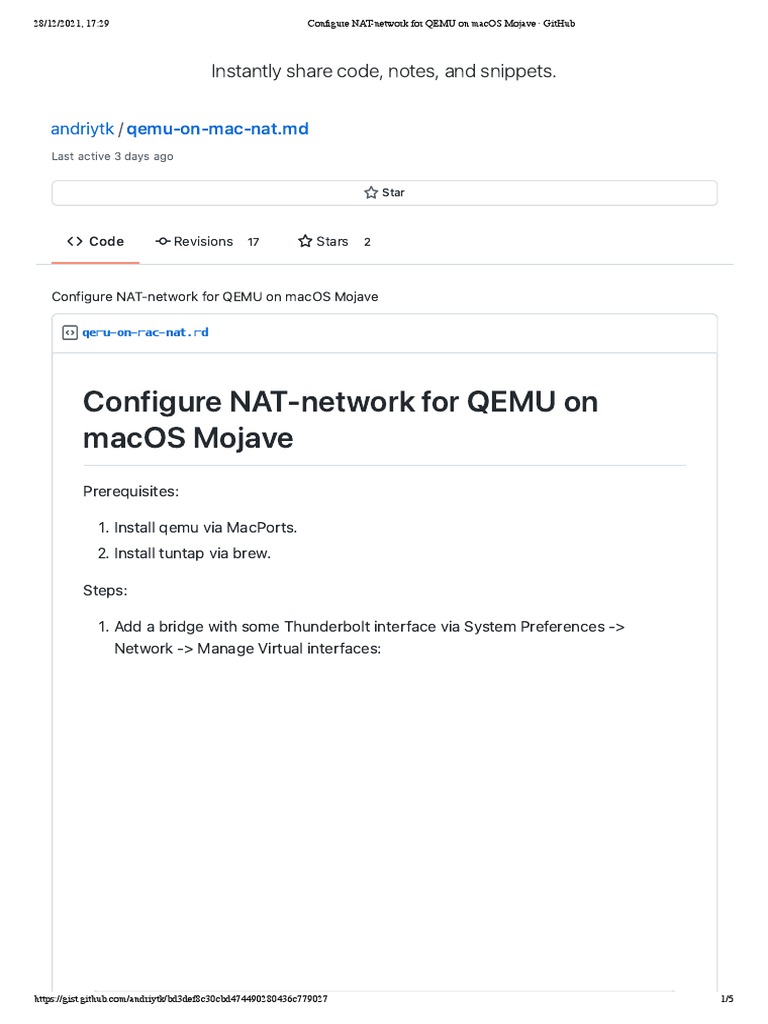The image size is (768, 1024).
Task: Switch to the Revisions tab
Action: (x=203, y=241)
